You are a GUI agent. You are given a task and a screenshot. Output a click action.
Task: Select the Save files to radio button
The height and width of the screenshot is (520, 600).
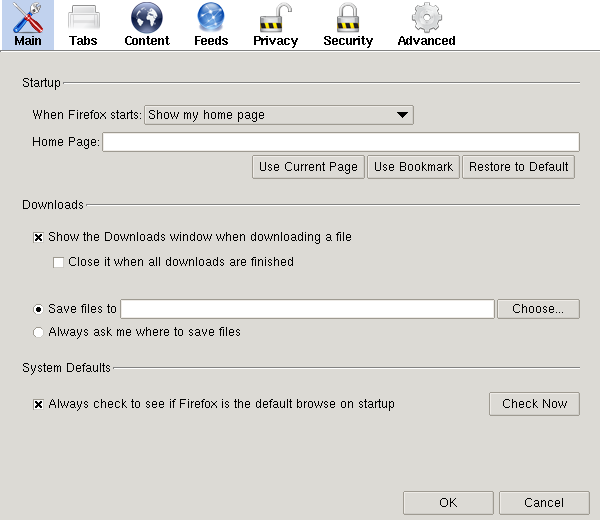pyautogui.click(x=38, y=309)
